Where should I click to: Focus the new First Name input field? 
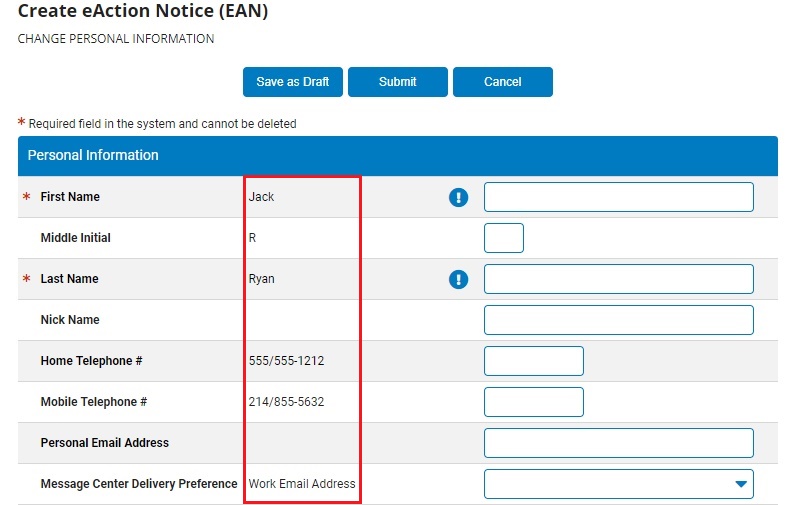tap(618, 197)
